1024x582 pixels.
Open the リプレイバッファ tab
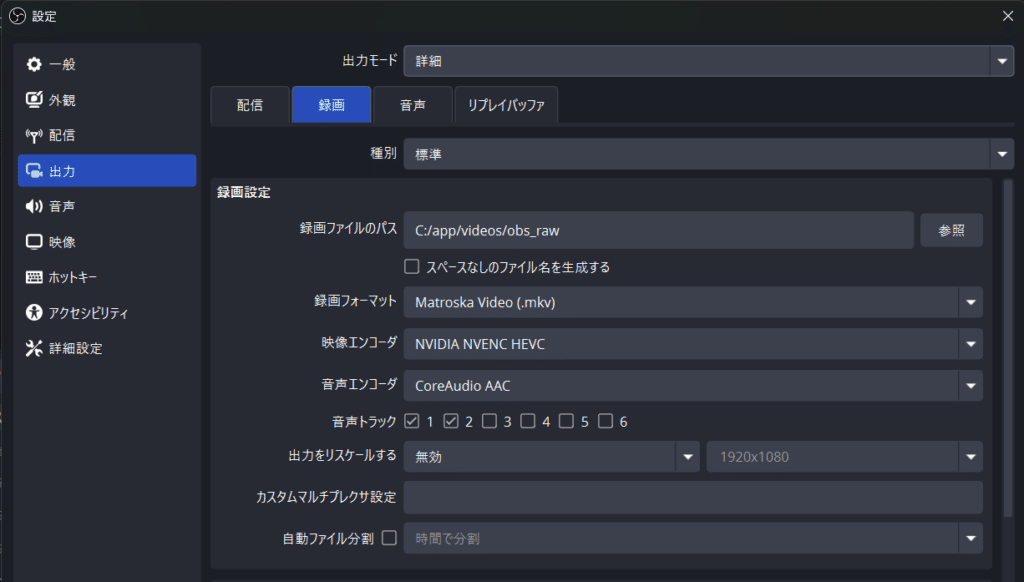click(506, 105)
